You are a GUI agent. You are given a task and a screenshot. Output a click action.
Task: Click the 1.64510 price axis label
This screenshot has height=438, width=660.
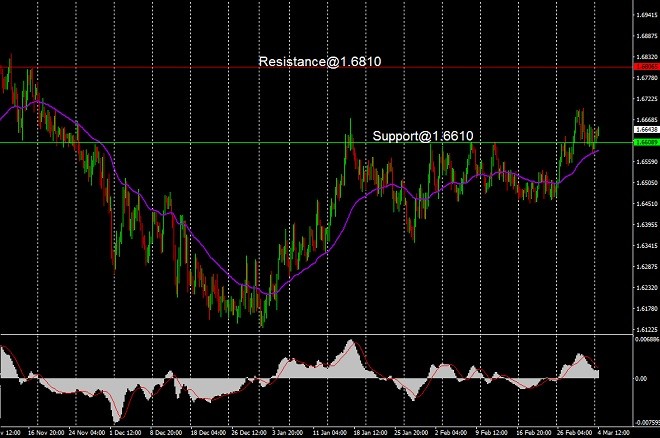coord(647,204)
